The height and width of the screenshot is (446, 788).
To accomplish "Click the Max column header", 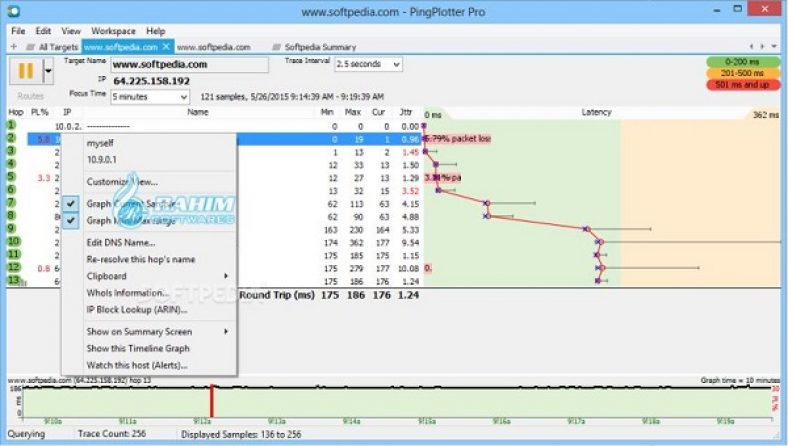I will click(x=353, y=112).
